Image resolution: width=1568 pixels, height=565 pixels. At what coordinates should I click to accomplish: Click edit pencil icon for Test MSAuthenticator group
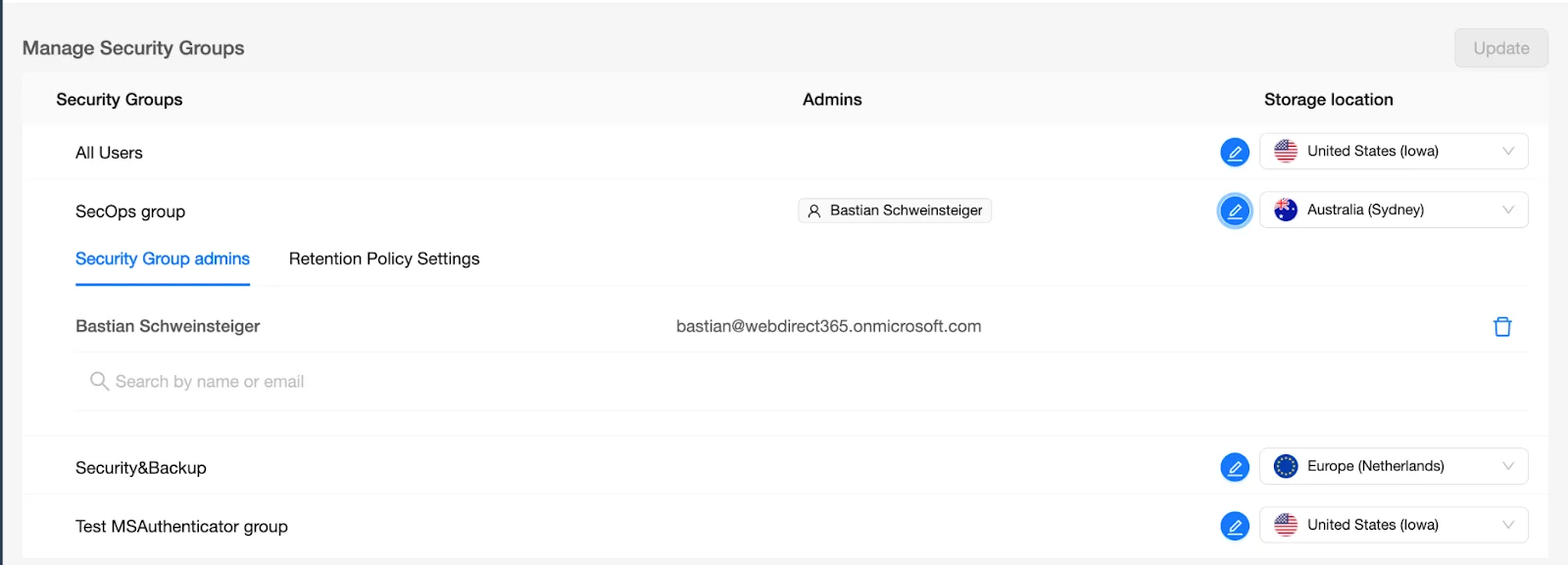[x=1234, y=525]
